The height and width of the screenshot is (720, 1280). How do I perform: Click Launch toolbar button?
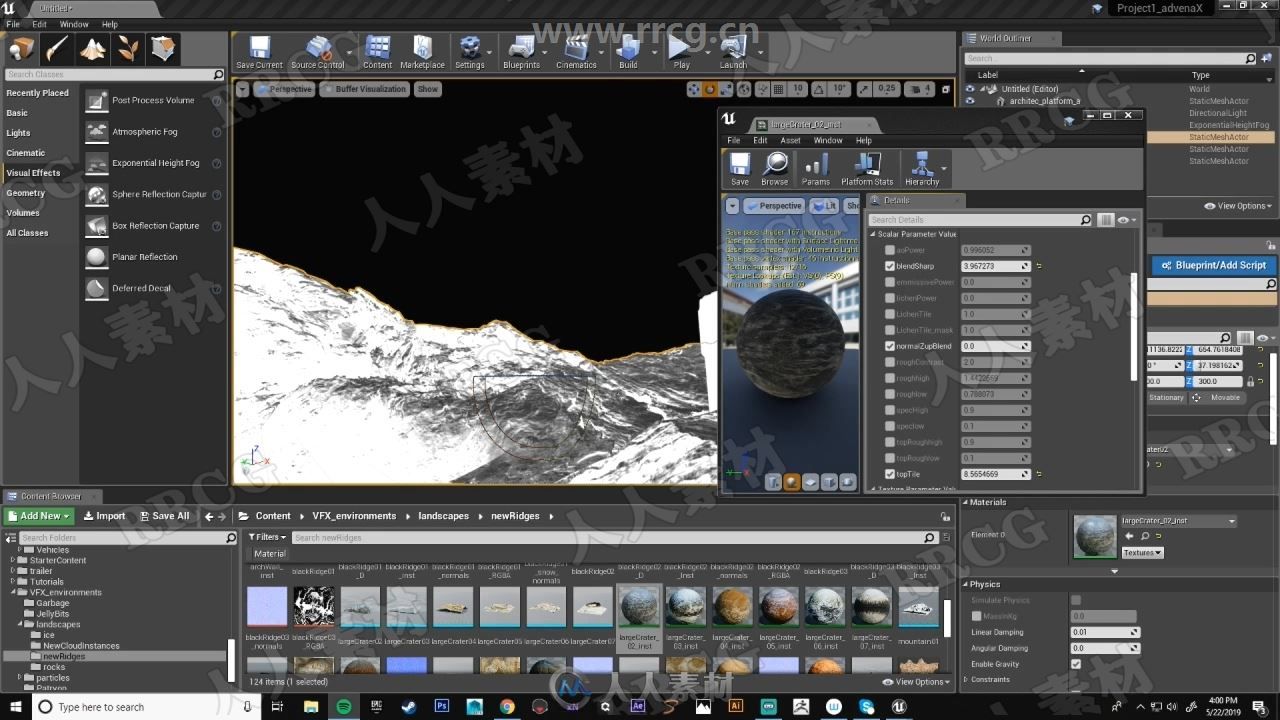point(733,52)
